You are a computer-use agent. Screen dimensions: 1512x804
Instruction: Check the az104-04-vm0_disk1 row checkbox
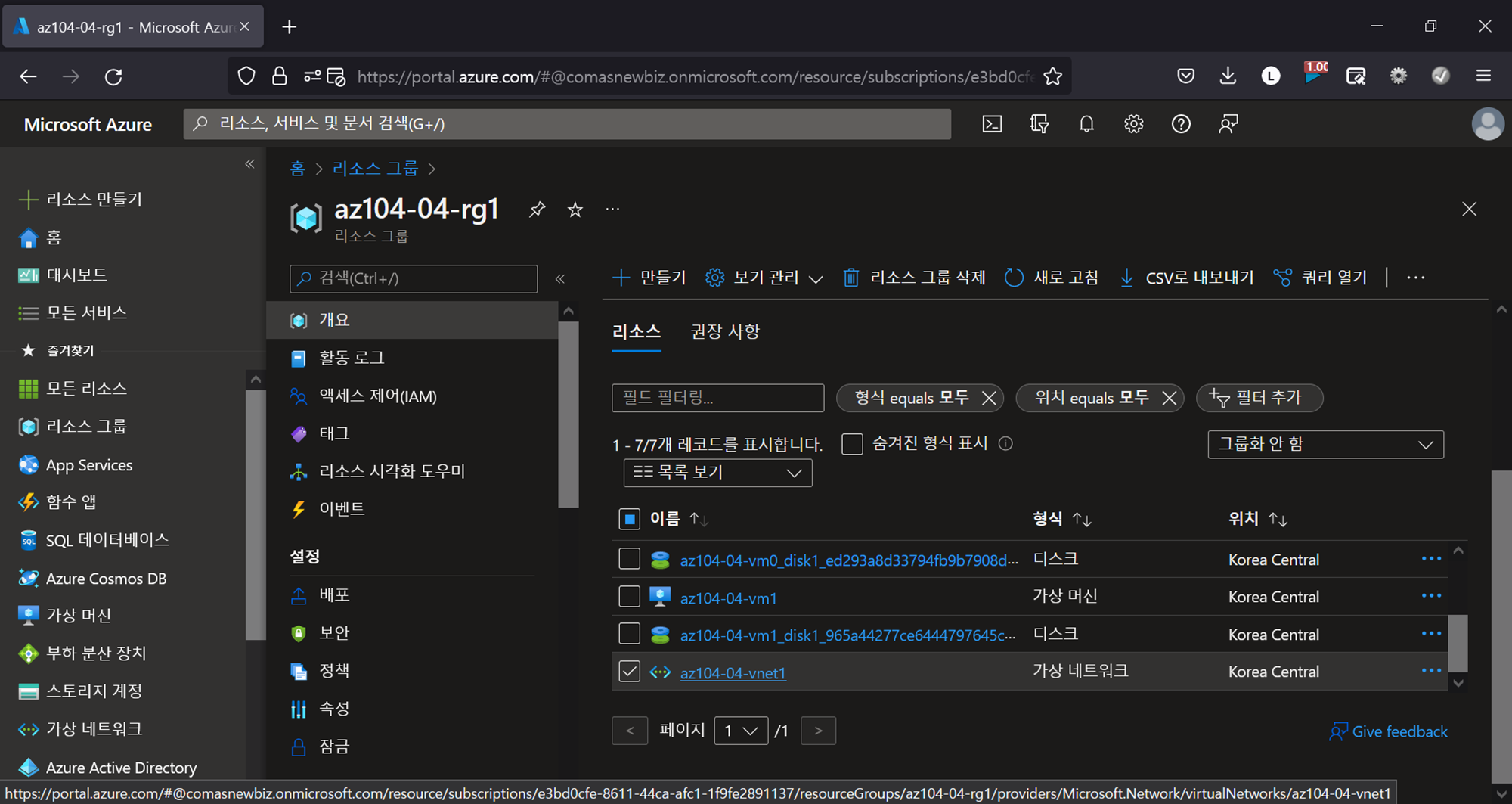click(x=629, y=559)
